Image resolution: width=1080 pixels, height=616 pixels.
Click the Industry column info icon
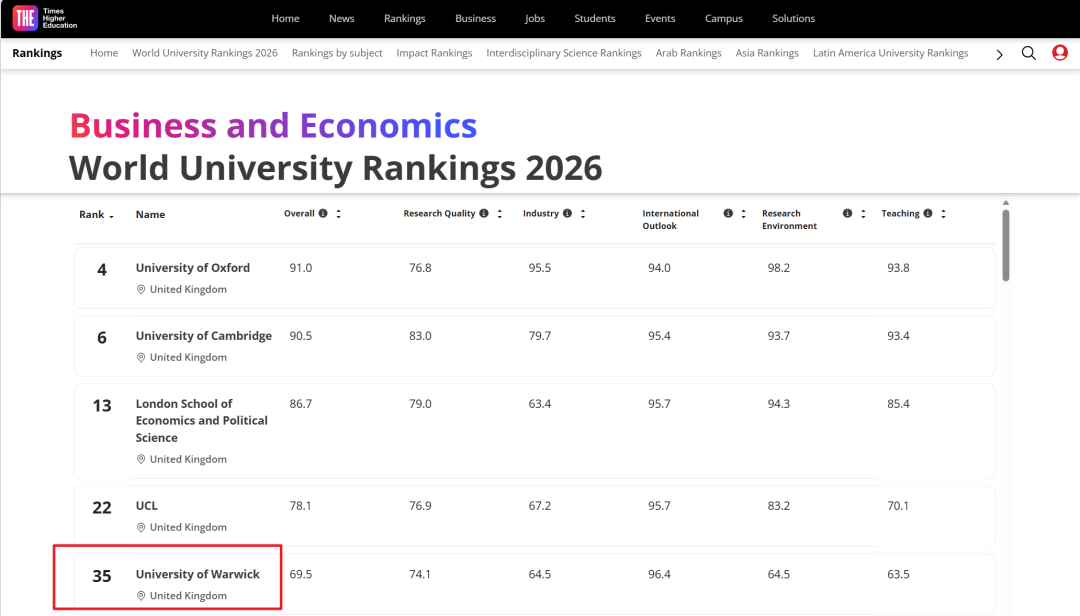[567, 213]
